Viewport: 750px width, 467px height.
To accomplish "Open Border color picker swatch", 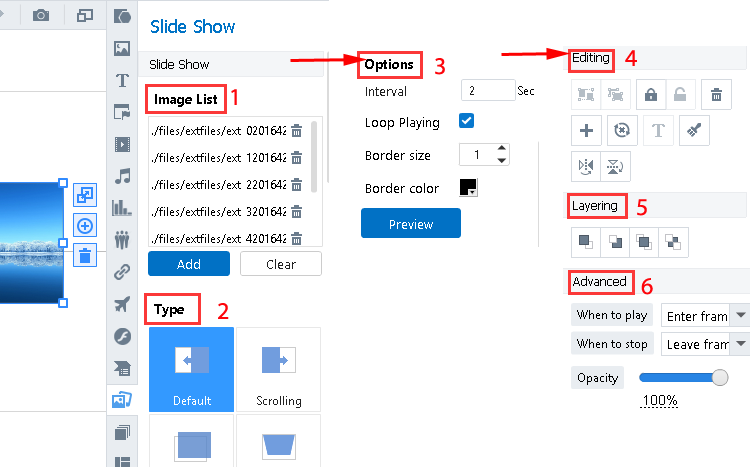I will point(468,187).
